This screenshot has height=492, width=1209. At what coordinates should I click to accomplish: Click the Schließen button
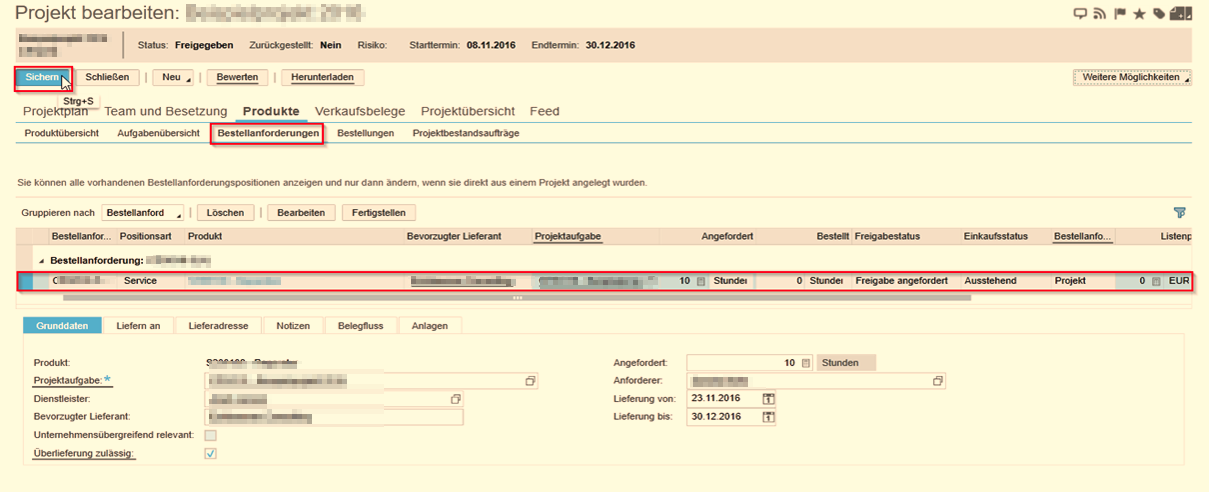pos(107,77)
